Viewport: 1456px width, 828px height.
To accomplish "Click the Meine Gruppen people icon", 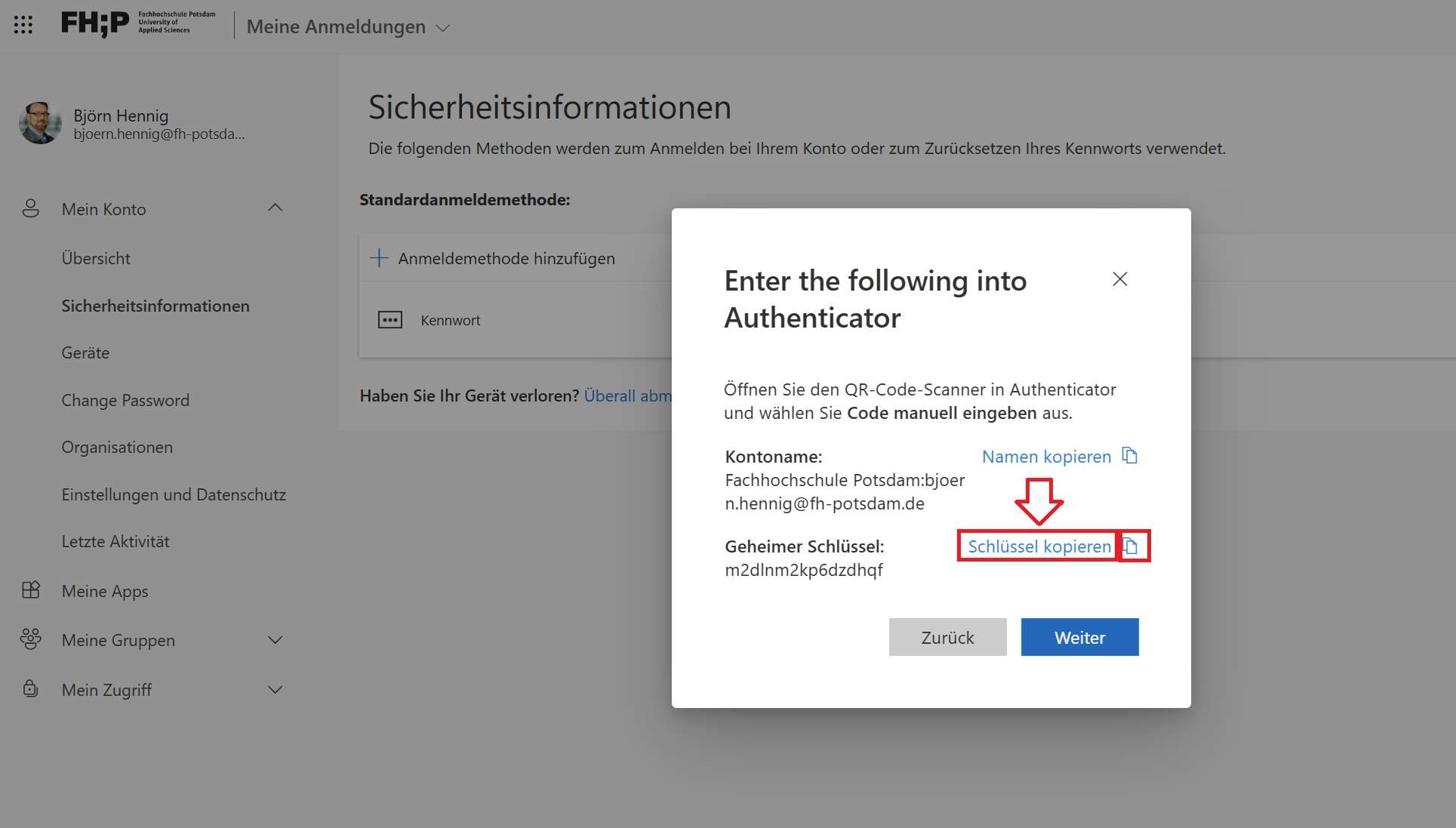I will (31, 639).
